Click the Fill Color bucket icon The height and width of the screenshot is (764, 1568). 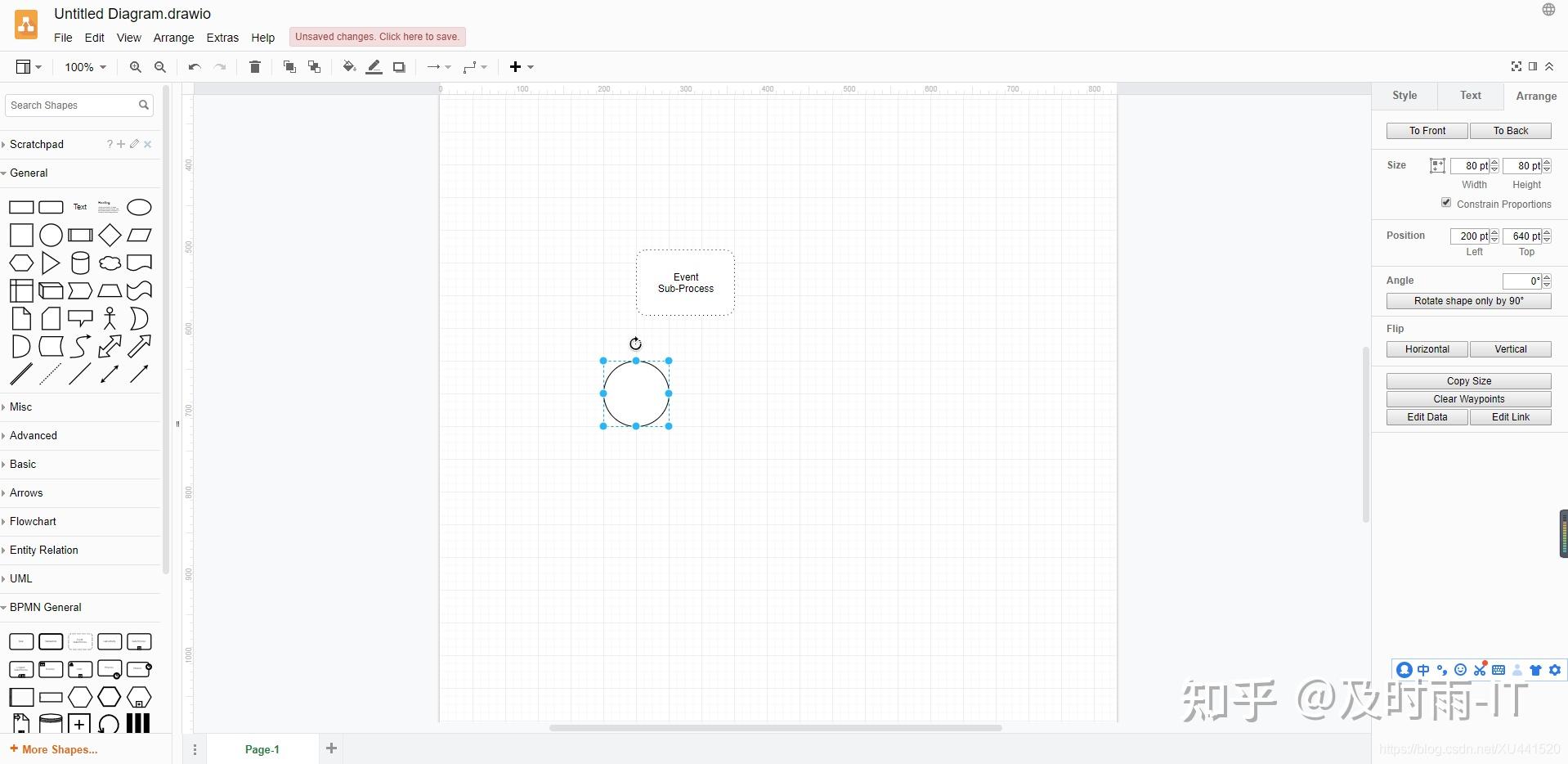click(x=349, y=67)
